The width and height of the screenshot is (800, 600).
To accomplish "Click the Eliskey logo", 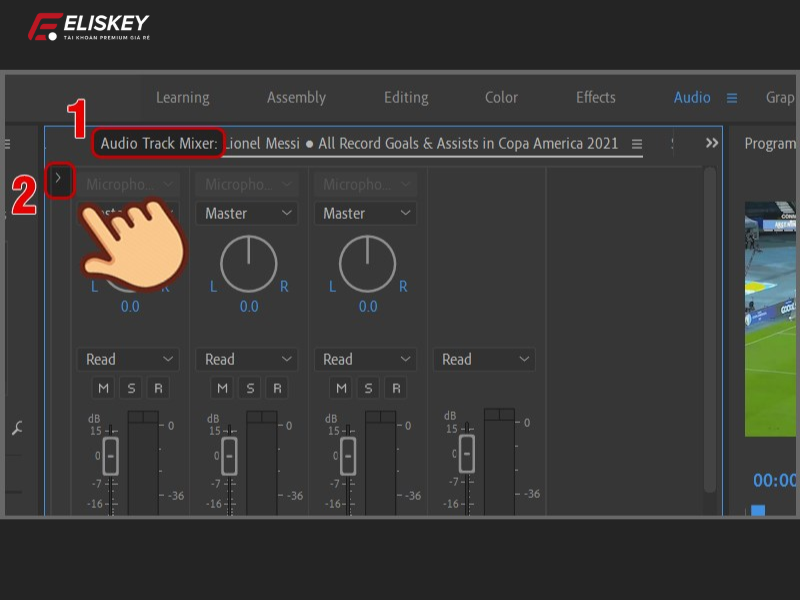I will pos(88,28).
